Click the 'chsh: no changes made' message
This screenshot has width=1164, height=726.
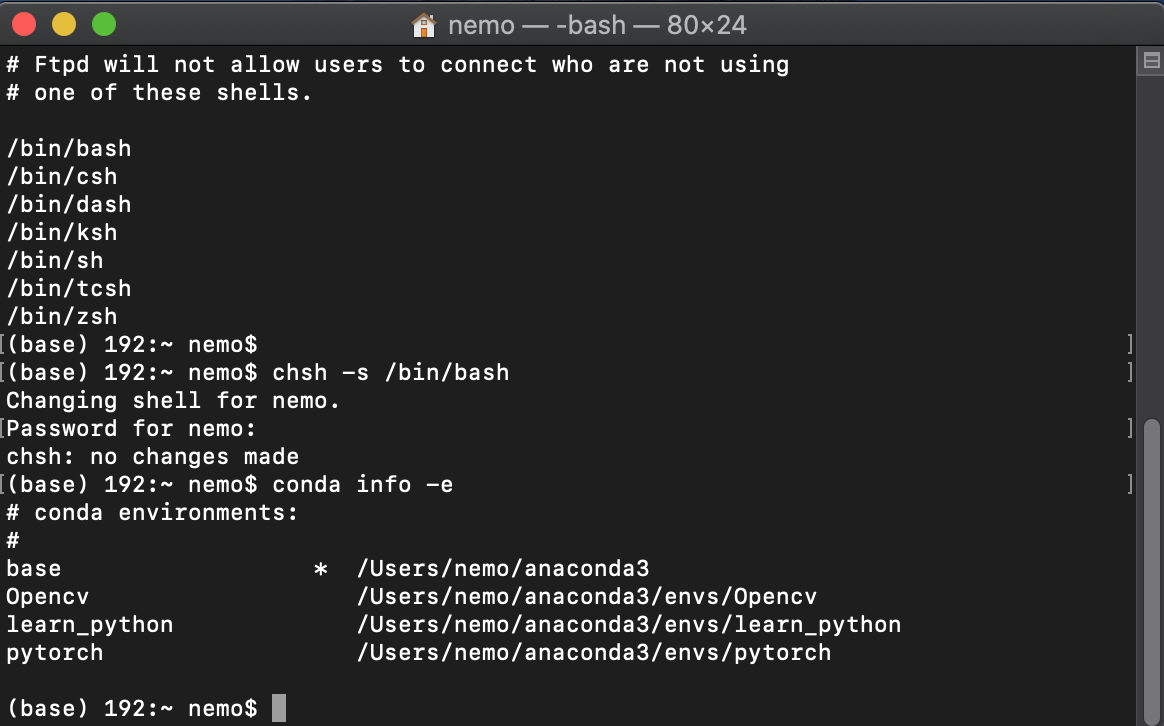(x=152, y=457)
